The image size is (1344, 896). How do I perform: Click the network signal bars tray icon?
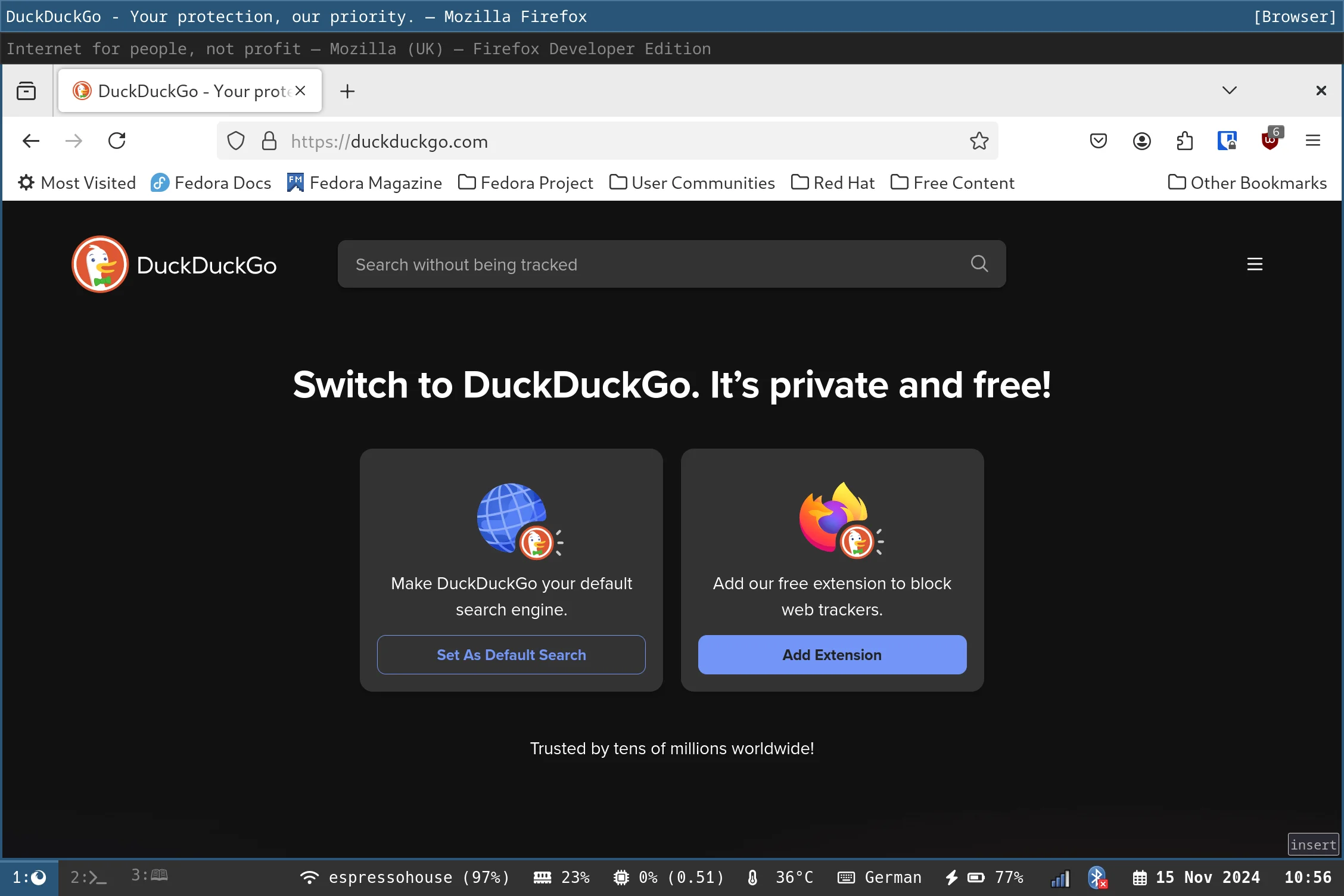pos(1060,879)
